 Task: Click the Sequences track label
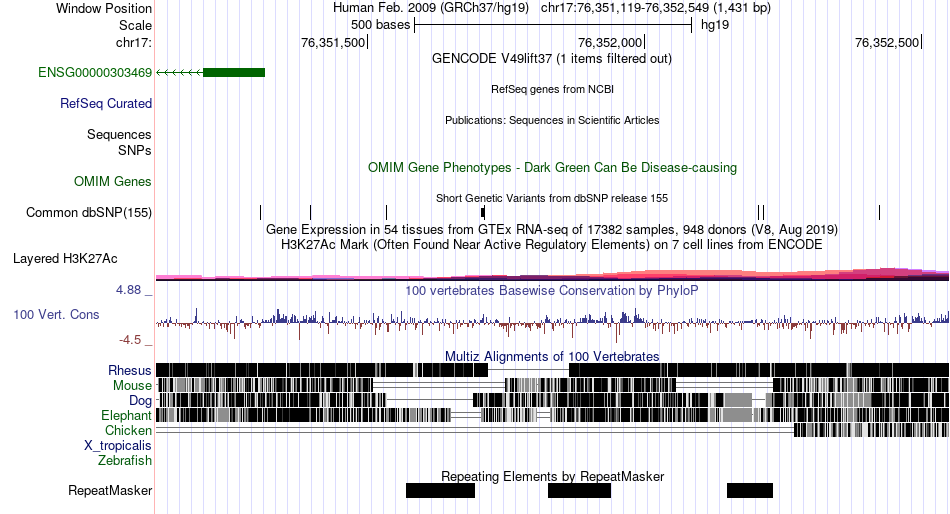click(119, 135)
